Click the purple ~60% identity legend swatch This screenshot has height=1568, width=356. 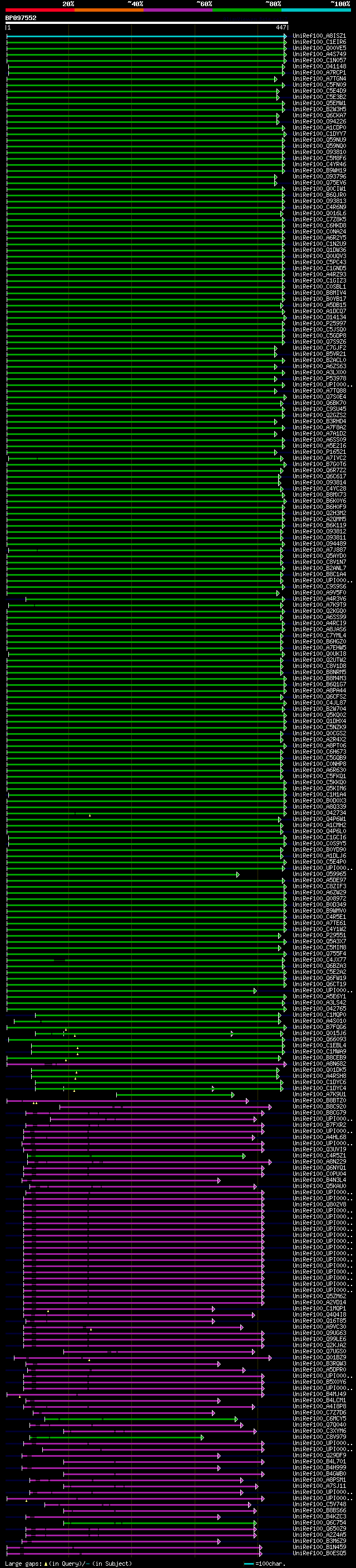[179, 10]
